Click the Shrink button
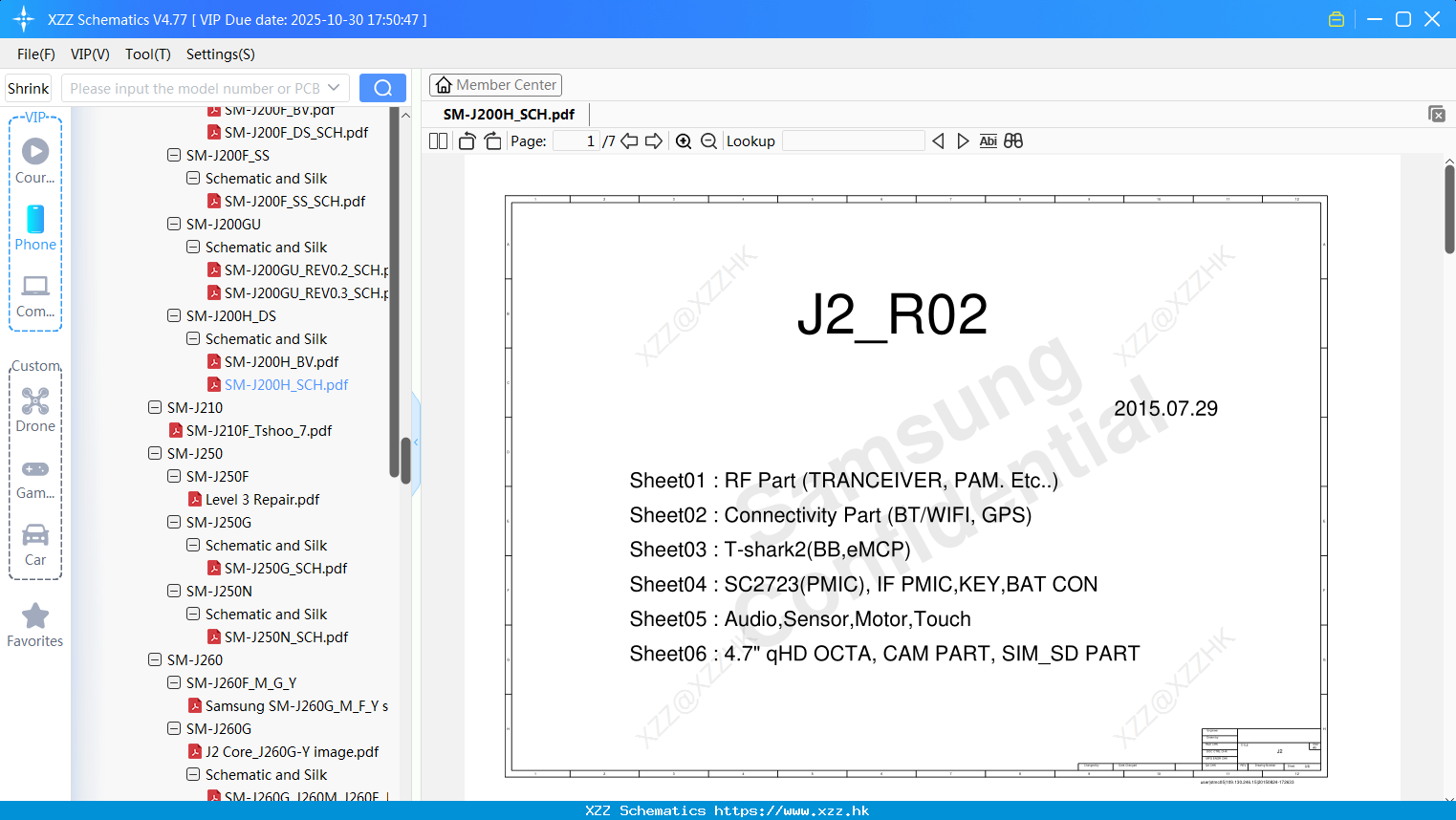 (29, 88)
